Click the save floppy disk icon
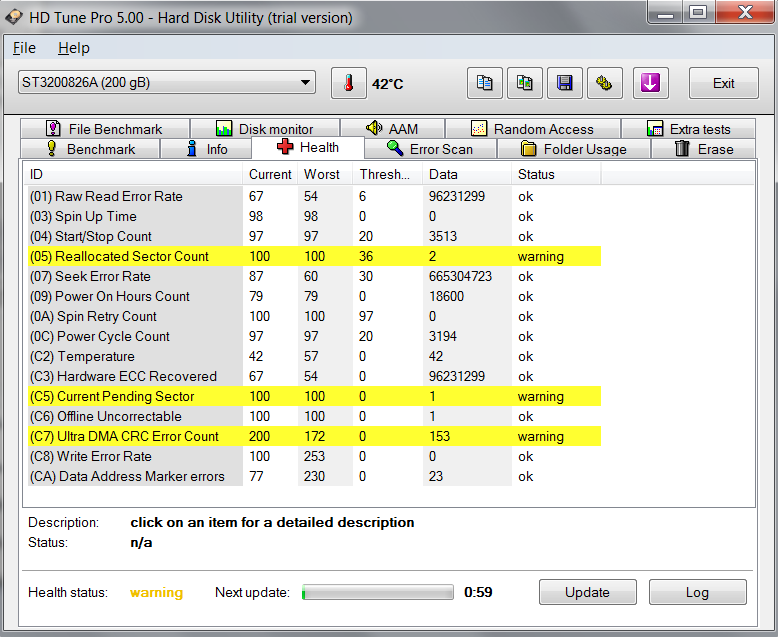Screen dimensions: 778x637 [x=565, y=83]
